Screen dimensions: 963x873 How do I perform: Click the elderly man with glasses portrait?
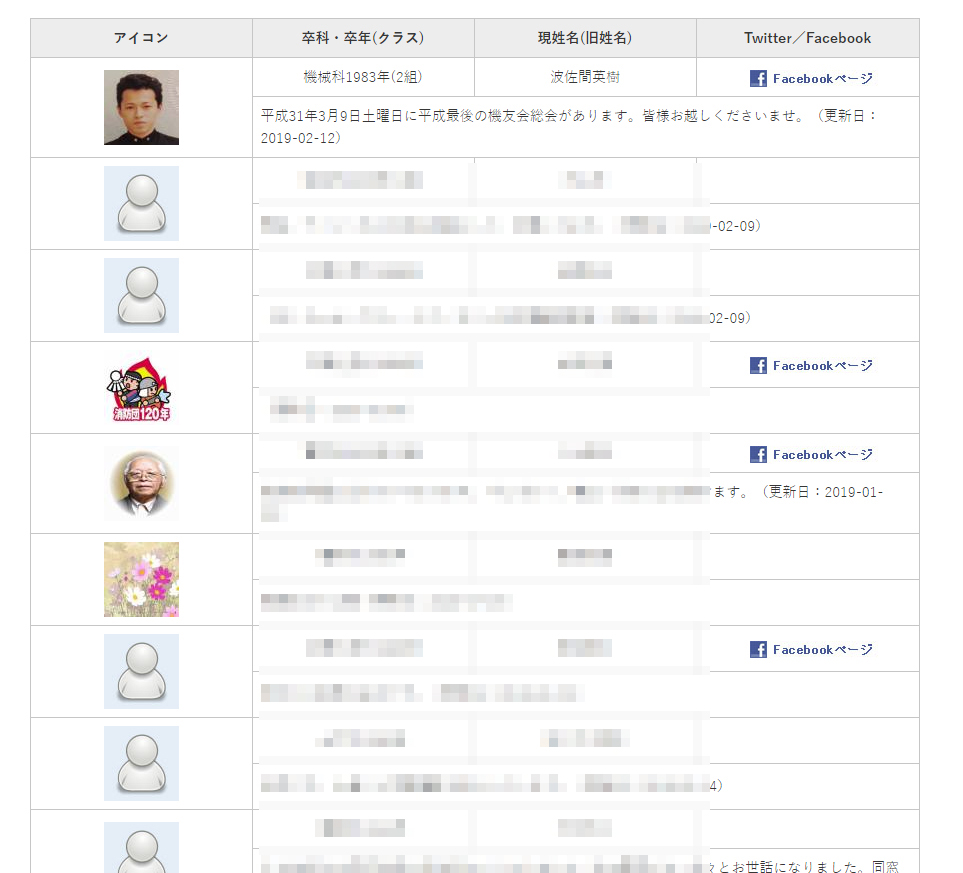click(141, 483)
